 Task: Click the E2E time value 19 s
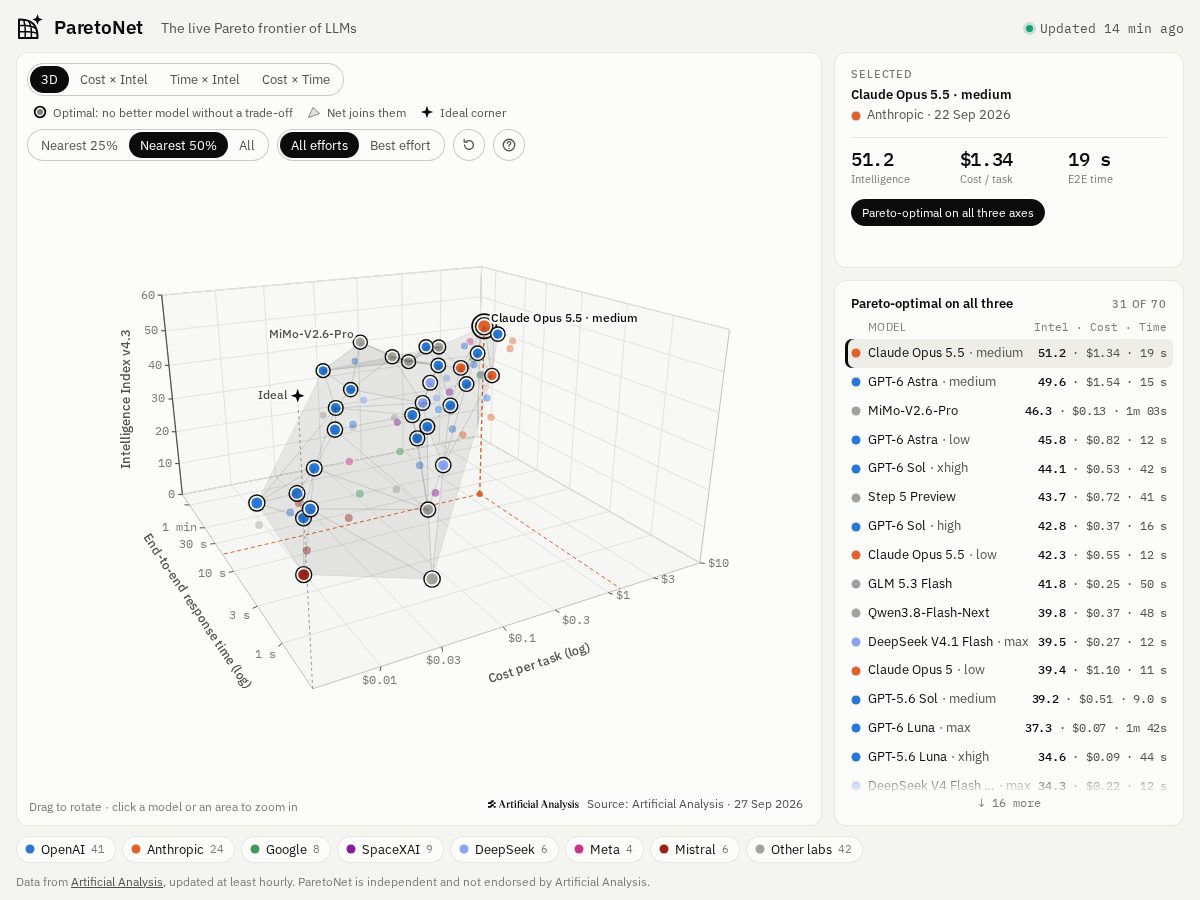click(1089, 160)
